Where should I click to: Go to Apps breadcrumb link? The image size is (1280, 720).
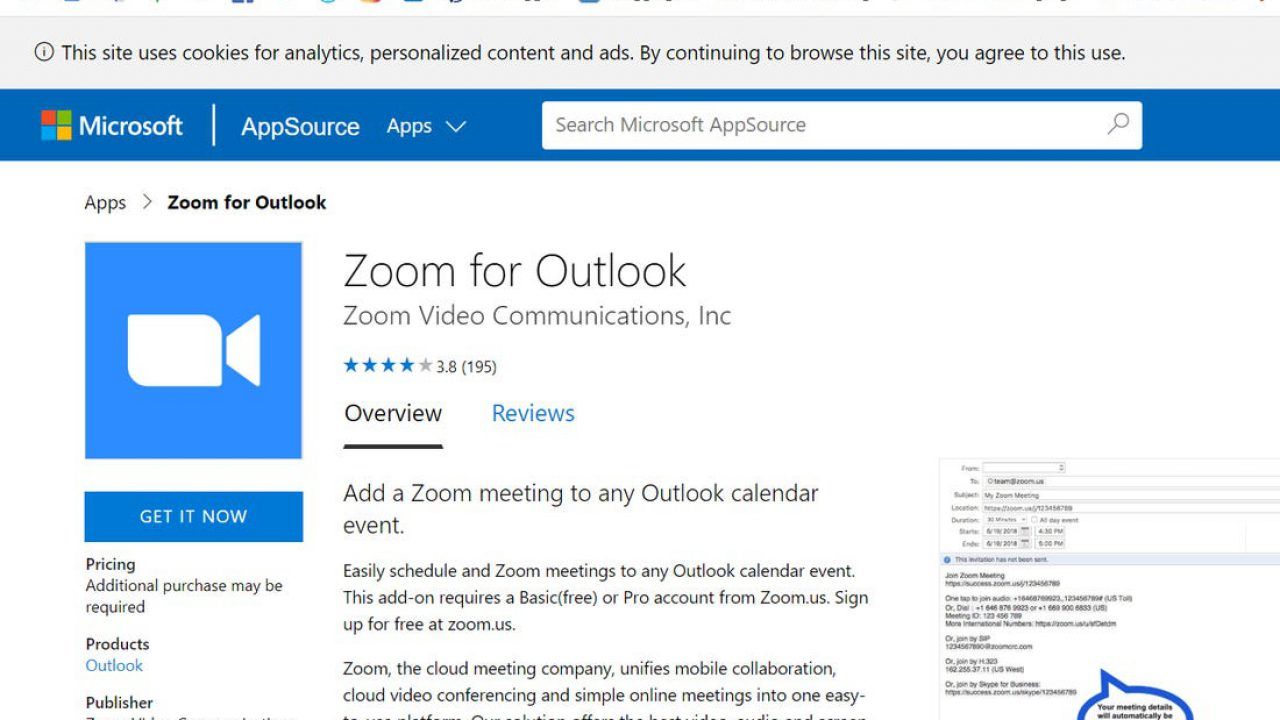(x=105, y=203)
